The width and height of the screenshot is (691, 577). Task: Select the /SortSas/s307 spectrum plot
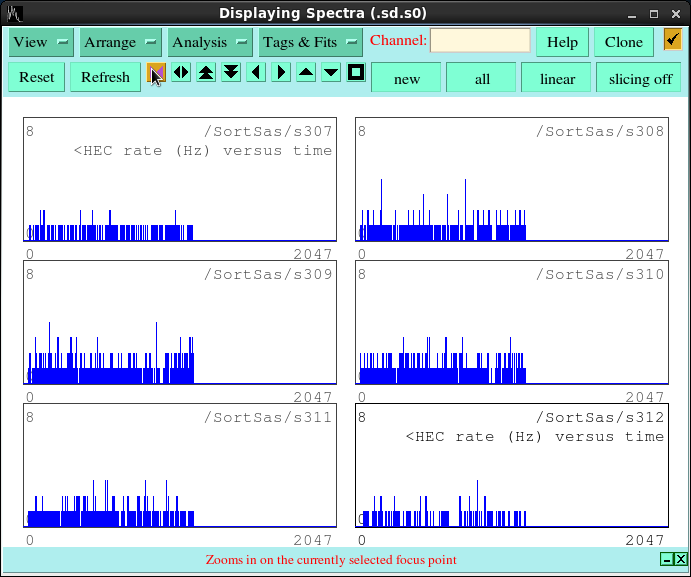pos(180,179)
